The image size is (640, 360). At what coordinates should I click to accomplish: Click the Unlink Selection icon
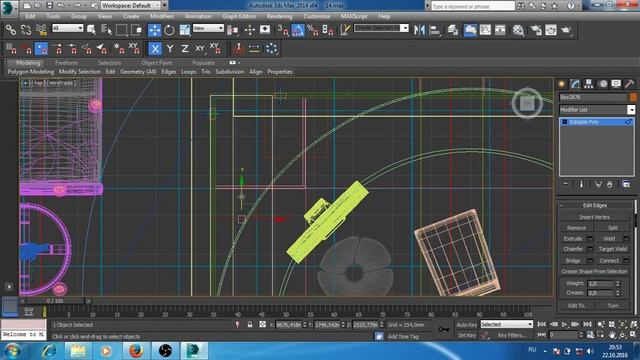pos(26,30)
